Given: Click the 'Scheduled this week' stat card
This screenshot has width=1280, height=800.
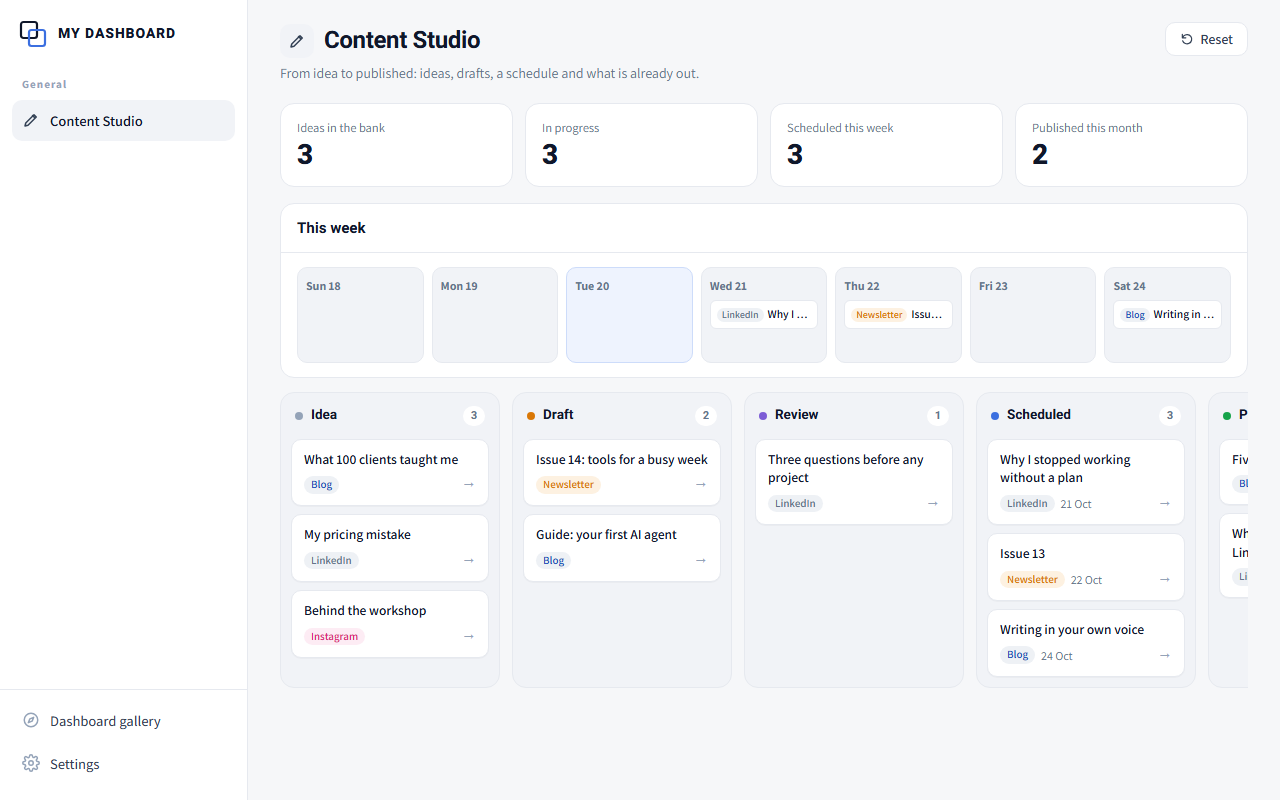Looking at the screenshot, I should (886, 145).
